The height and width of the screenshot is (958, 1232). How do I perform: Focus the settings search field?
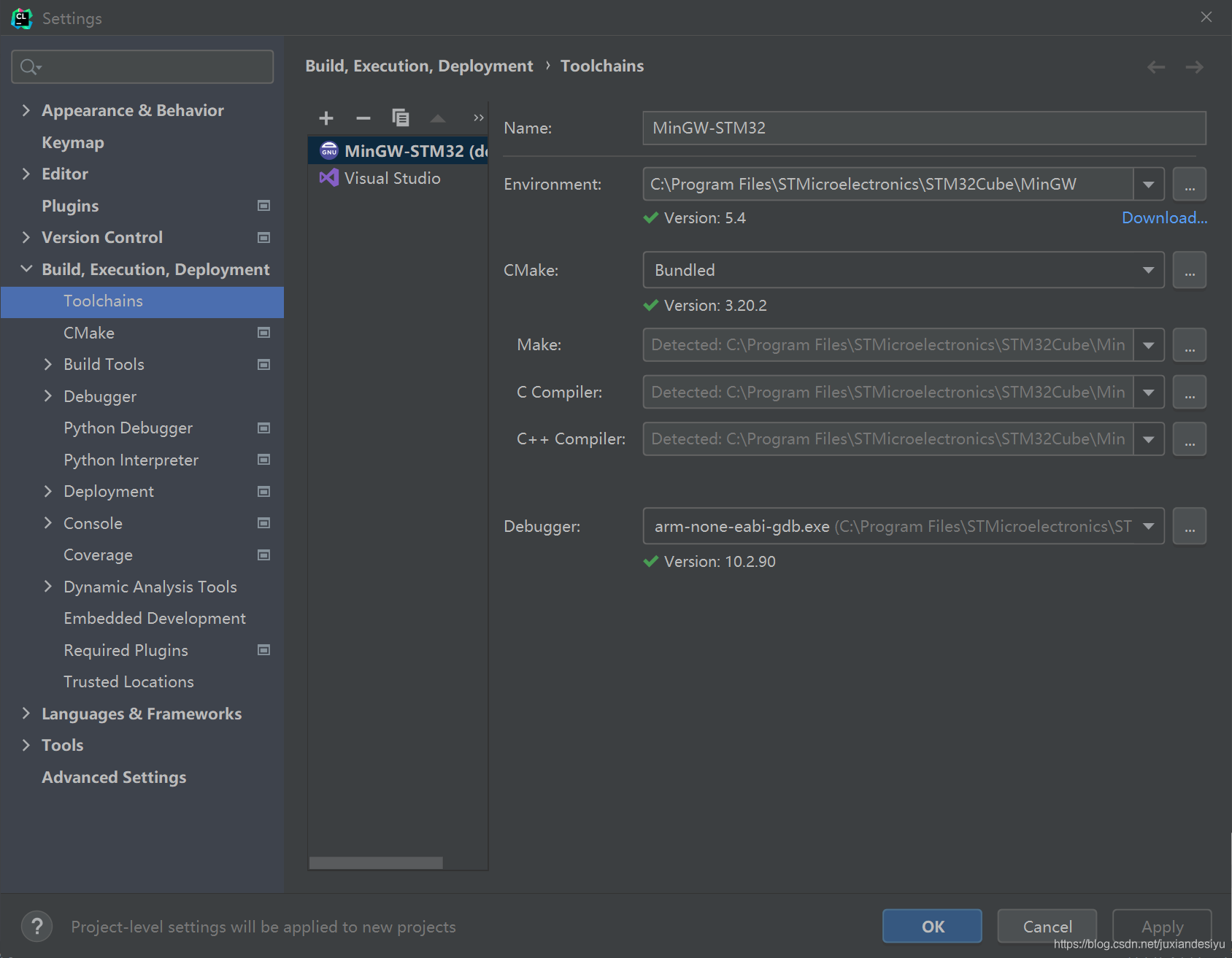pos(142,67)
